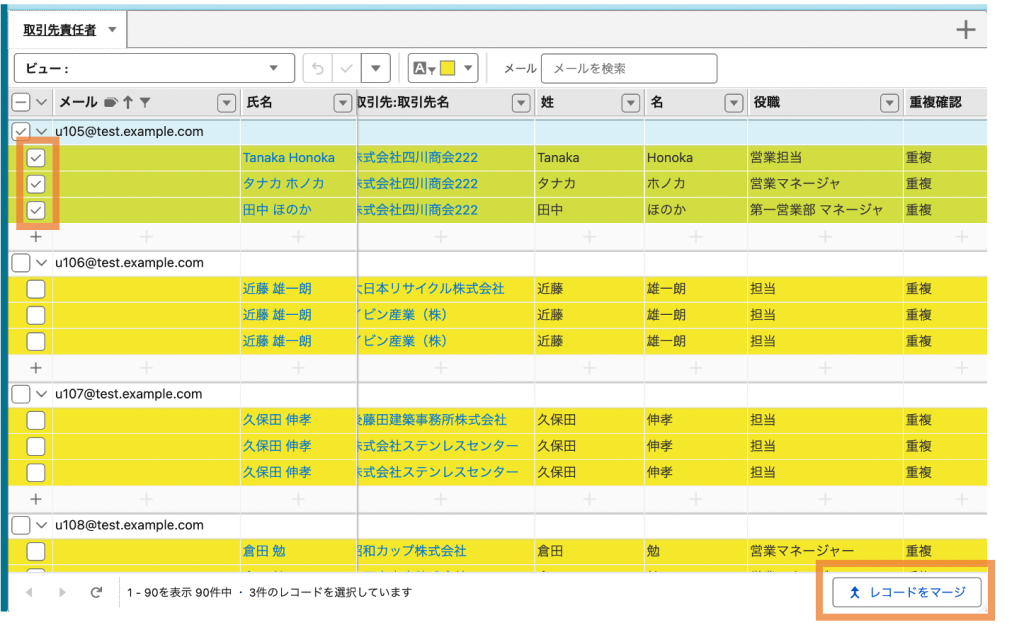Go to the next page using footer arrow
This screenshot has height=637, width=1024.
click(x=62, y=592)
